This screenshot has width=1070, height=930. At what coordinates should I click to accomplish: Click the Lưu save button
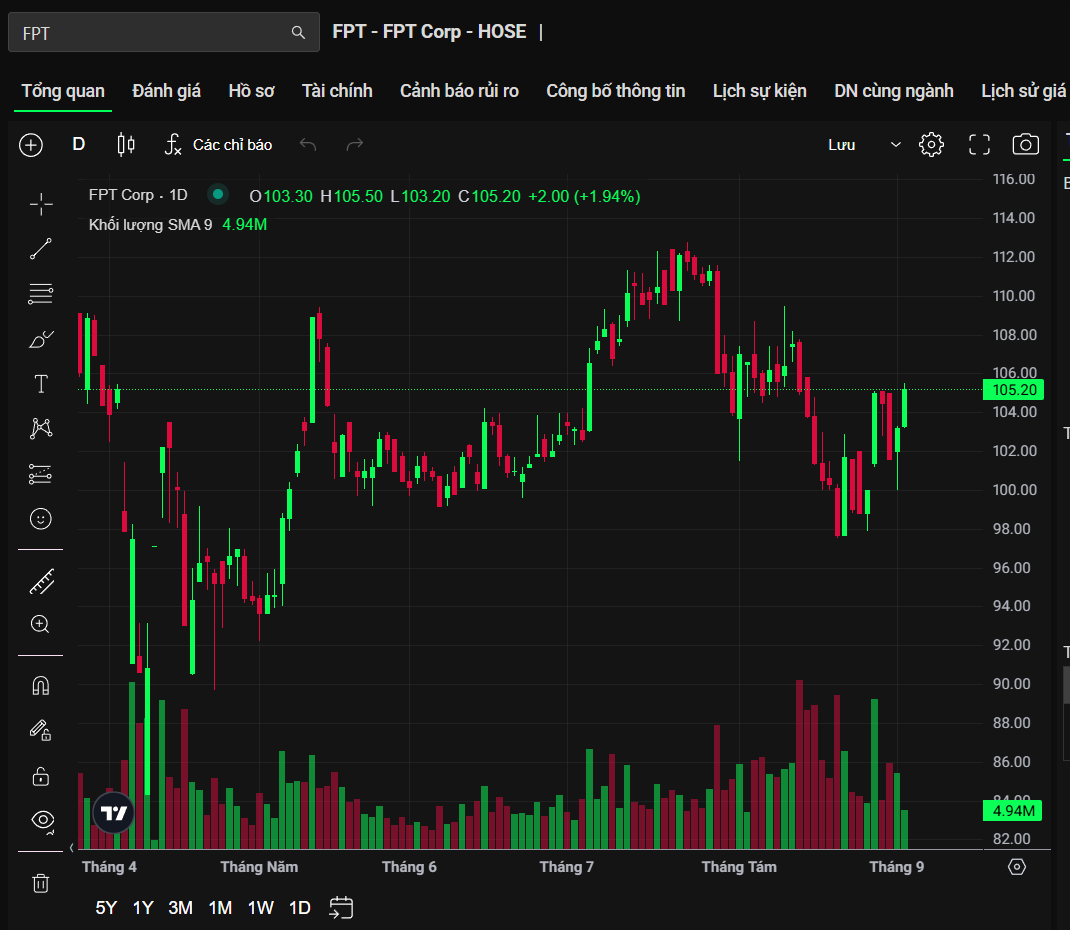[841, 145]
